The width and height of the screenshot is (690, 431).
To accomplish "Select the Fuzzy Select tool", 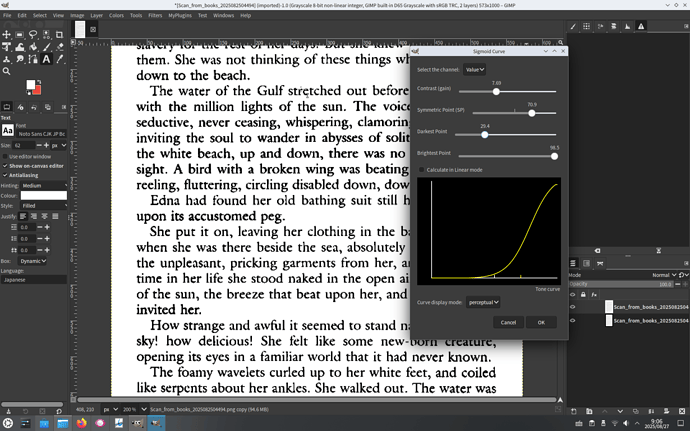I will tap(46, 34).
